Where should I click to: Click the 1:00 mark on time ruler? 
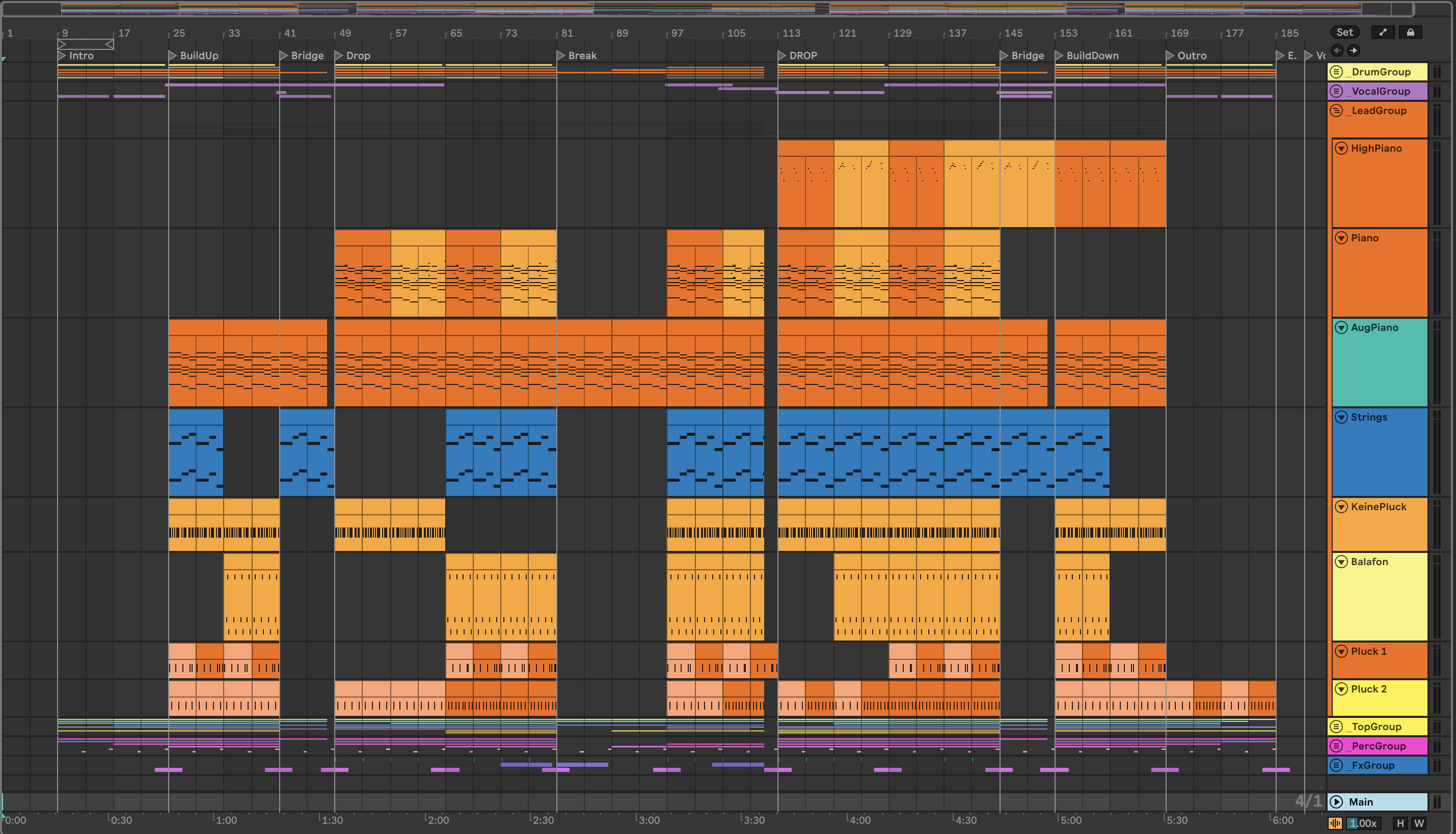point(226,820)
